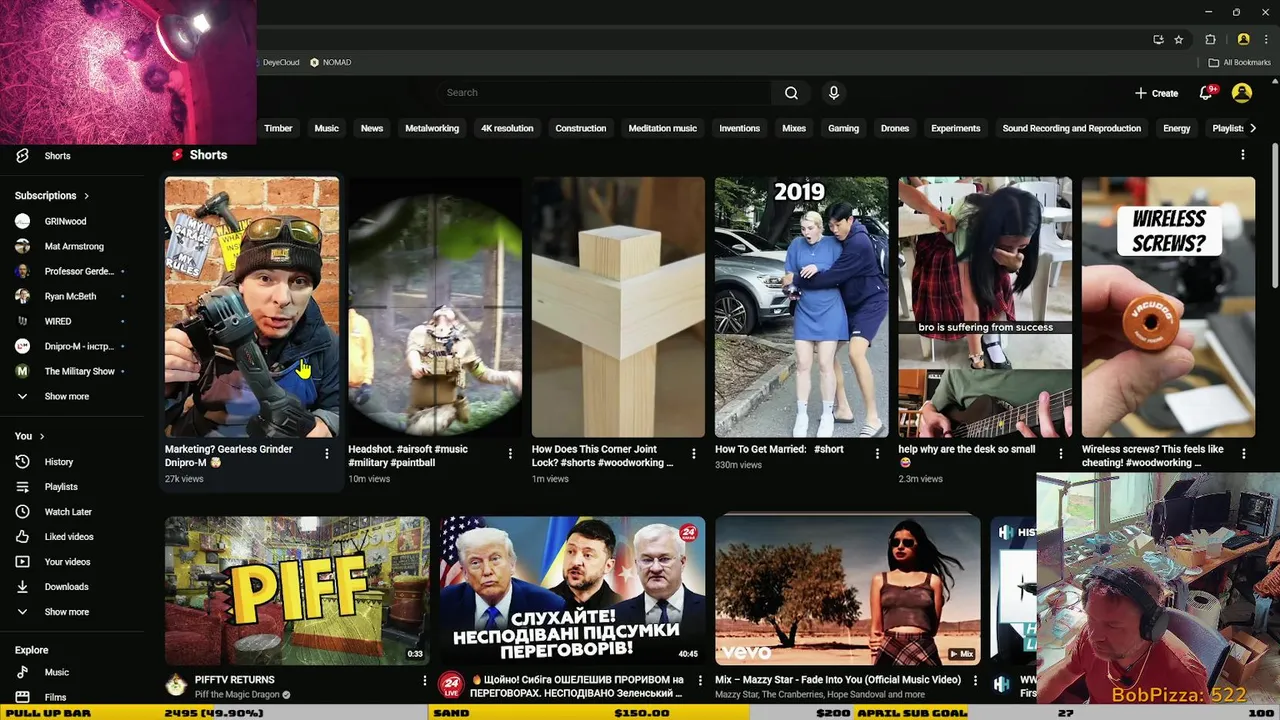This screenshot has height=720, width=1280.
Task: Open options for Mazzy Star mix
Action: pyautogui.click(x=974, y=681)
